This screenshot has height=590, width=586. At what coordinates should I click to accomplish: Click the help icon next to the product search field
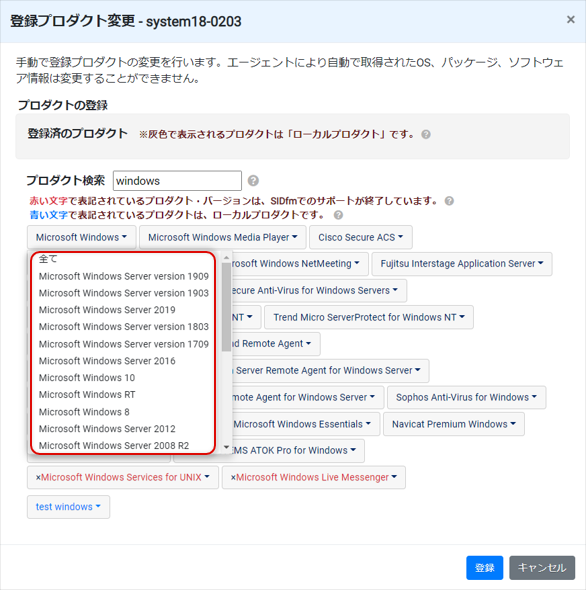253,181
